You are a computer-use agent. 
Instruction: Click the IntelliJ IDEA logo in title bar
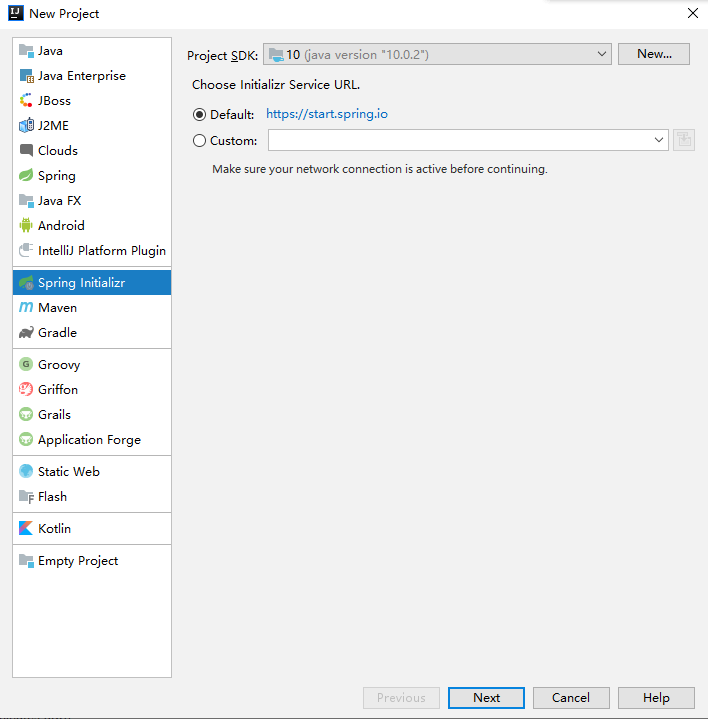click(x=16, y=13)
